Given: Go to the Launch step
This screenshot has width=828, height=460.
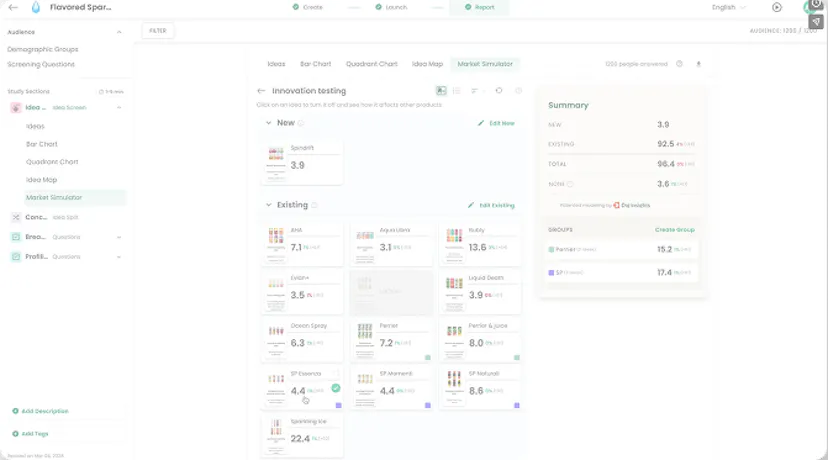Looking at the screenshot, I should (391, 7).
